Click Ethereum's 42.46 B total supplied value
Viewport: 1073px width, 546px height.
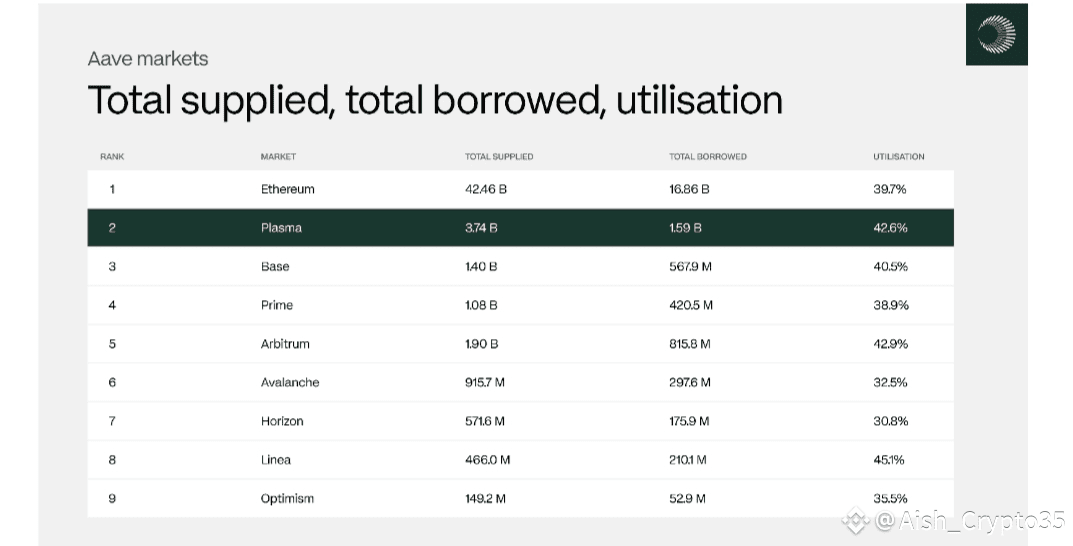click(487, 189)
